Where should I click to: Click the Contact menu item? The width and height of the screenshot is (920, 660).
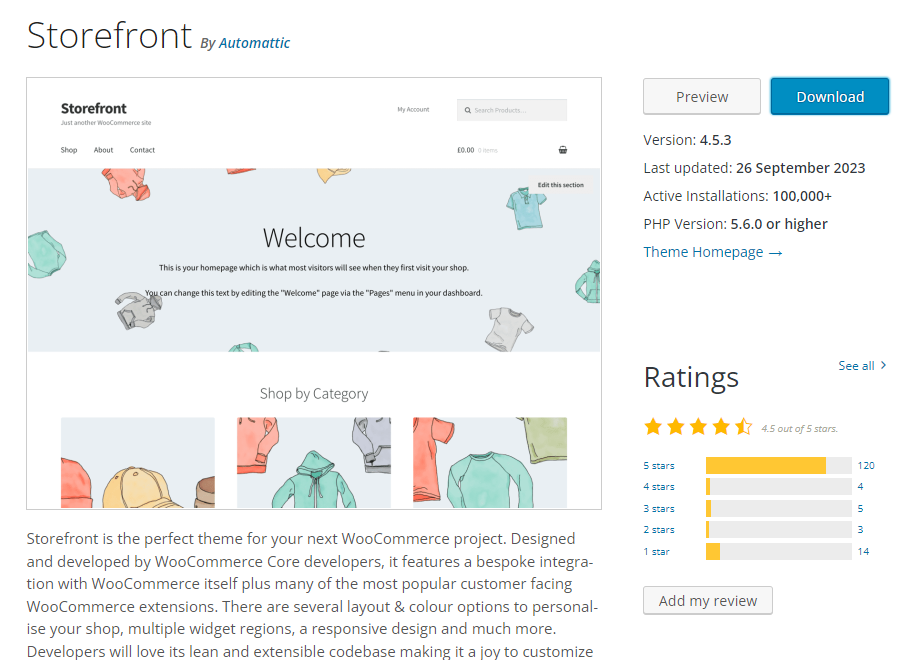141,149
